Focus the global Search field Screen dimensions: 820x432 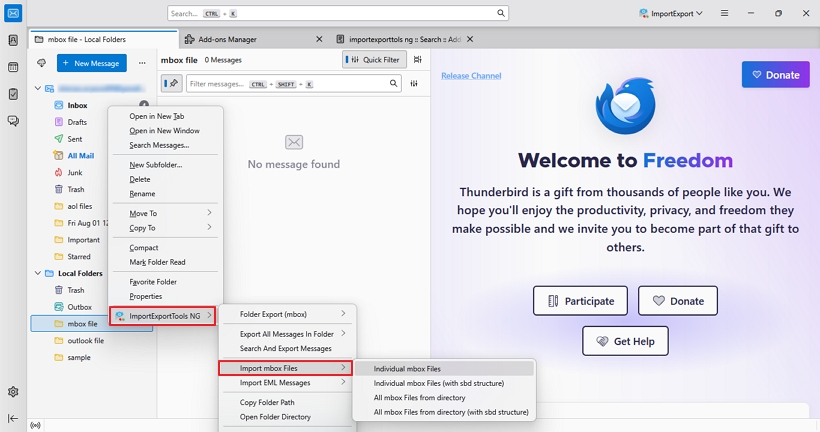point(338,13)
